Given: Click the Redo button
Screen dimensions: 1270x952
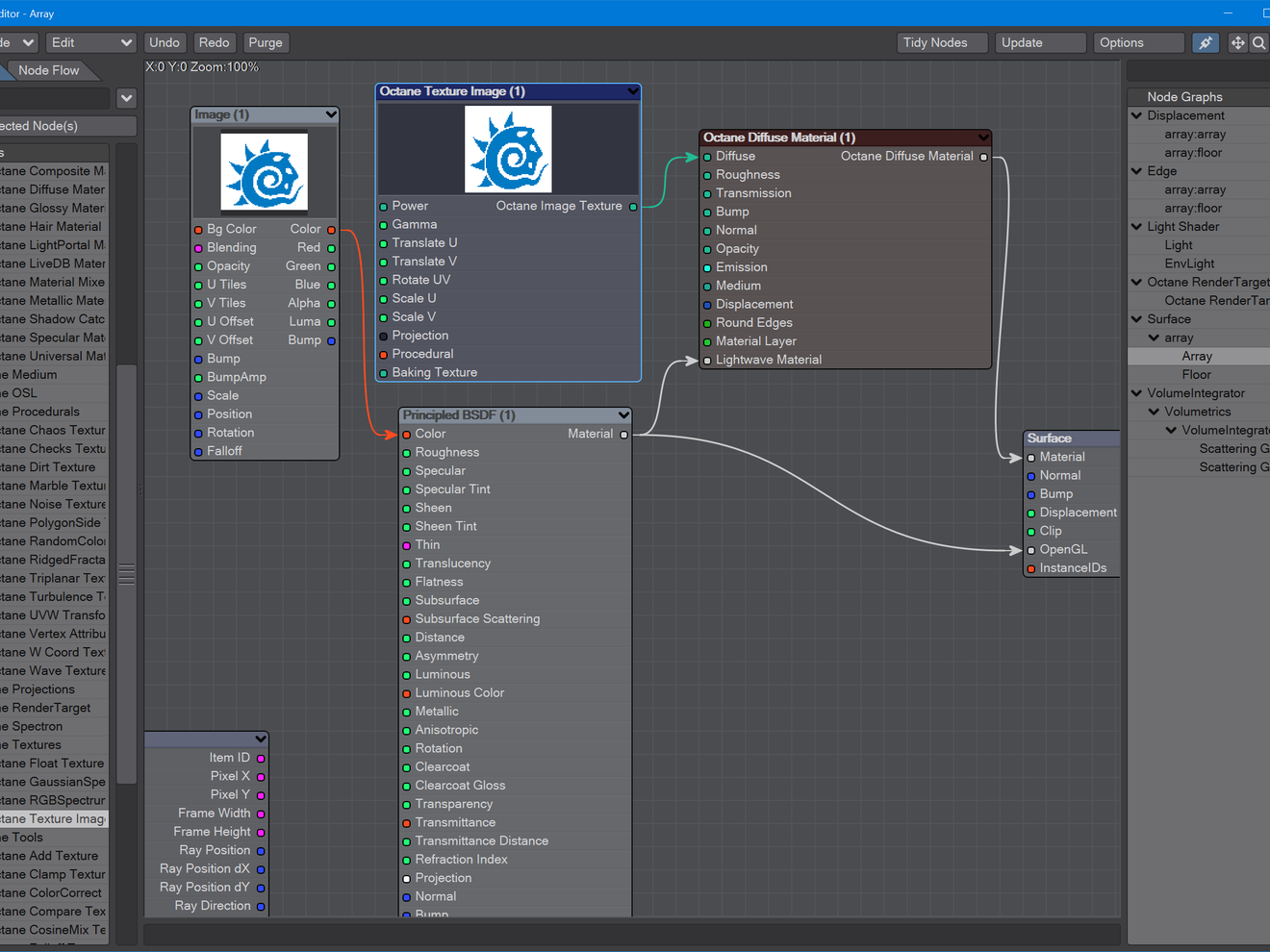Looking at the screenshot, I should tap(214, 42).
